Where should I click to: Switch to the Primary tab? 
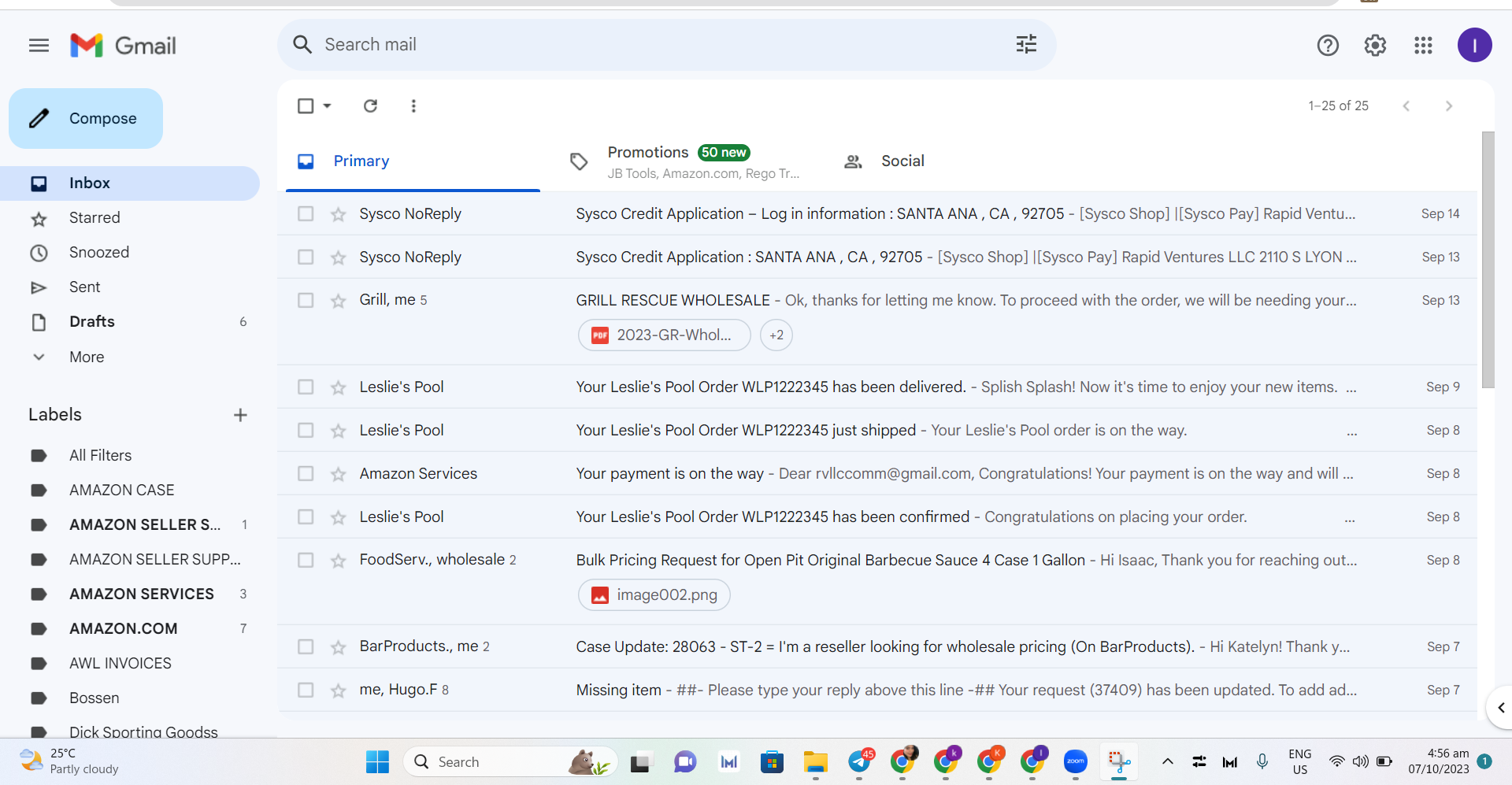coord(413,161)
